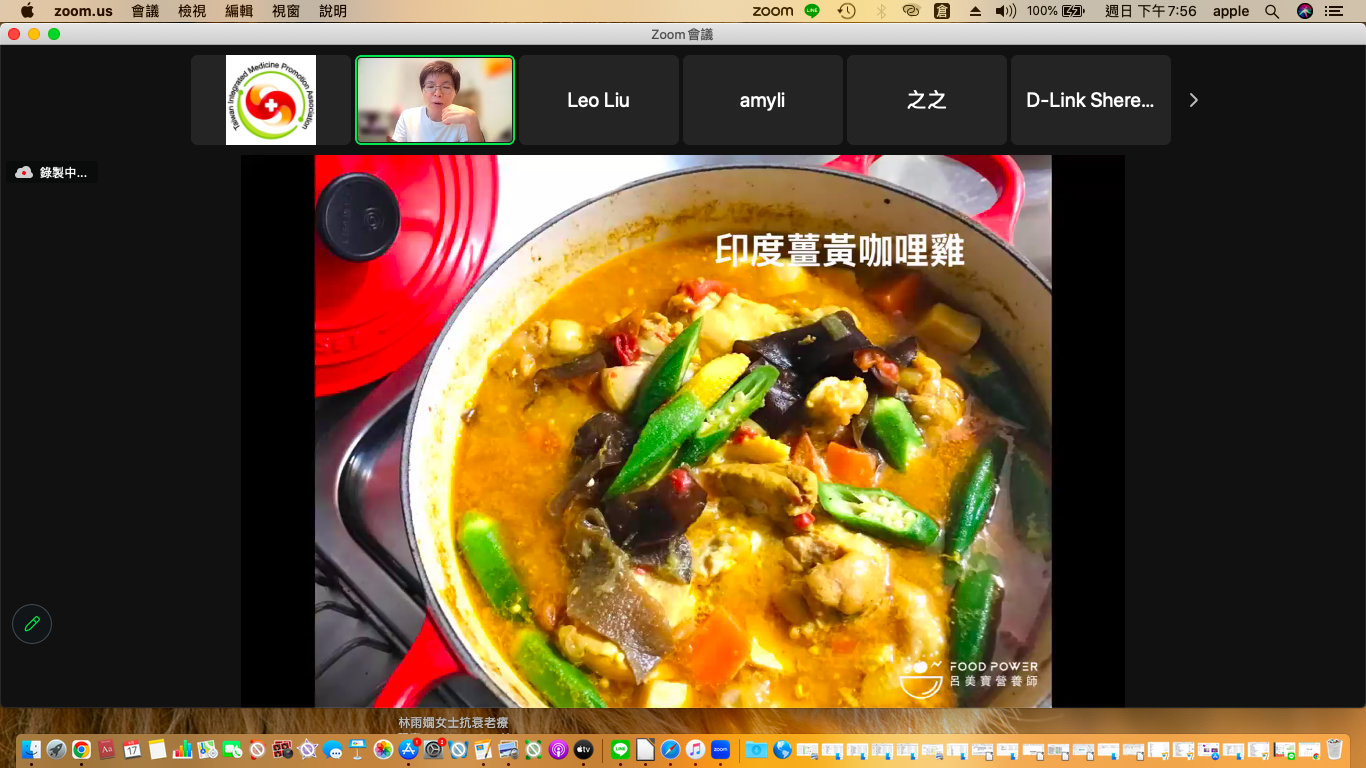The image size is (1366, 768).
Task: Launch the LINE app from the dock
Action: pos(620,749)
